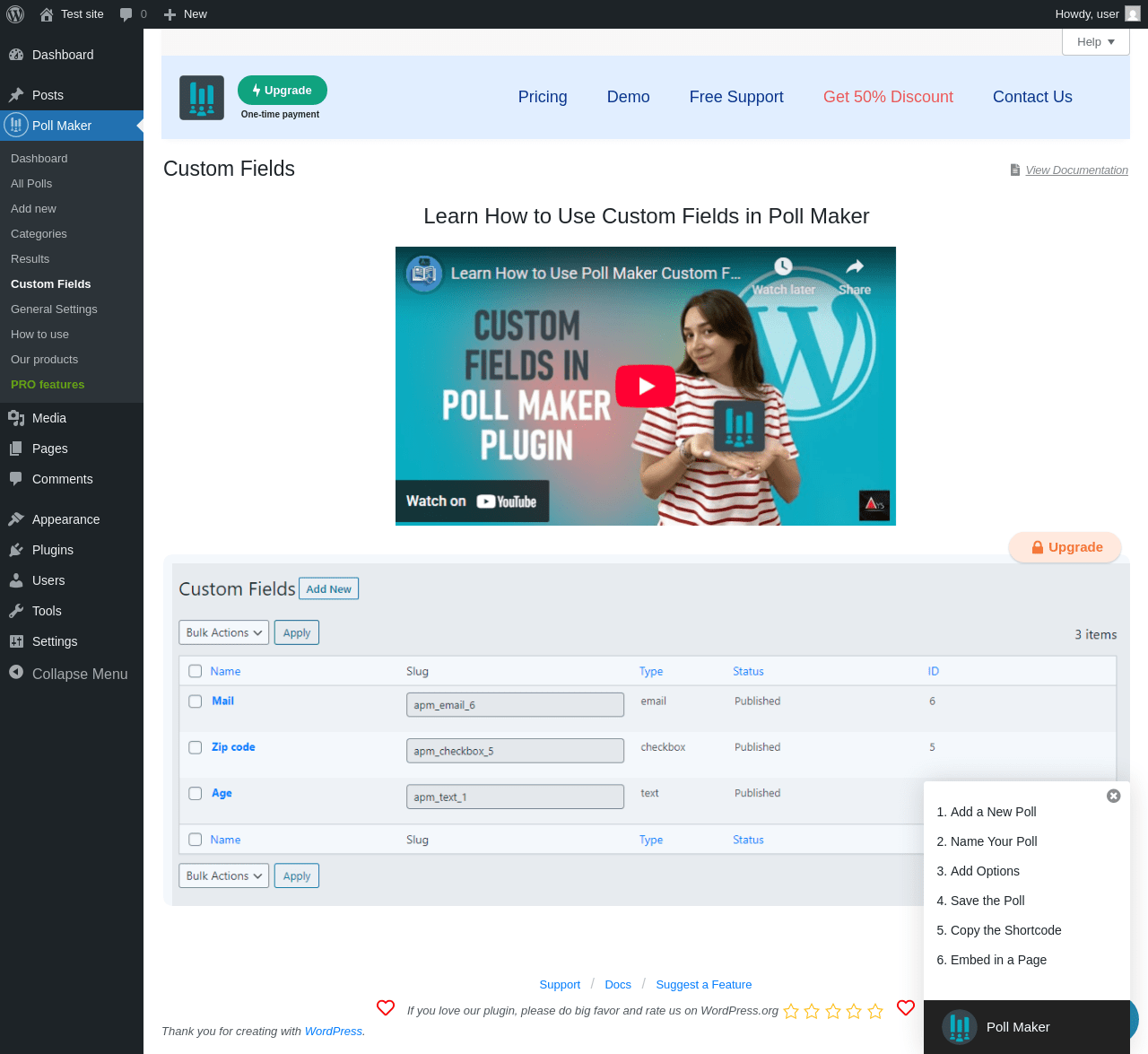
Task: Click the Watch later clock icon
Action: tap(783, 266)
